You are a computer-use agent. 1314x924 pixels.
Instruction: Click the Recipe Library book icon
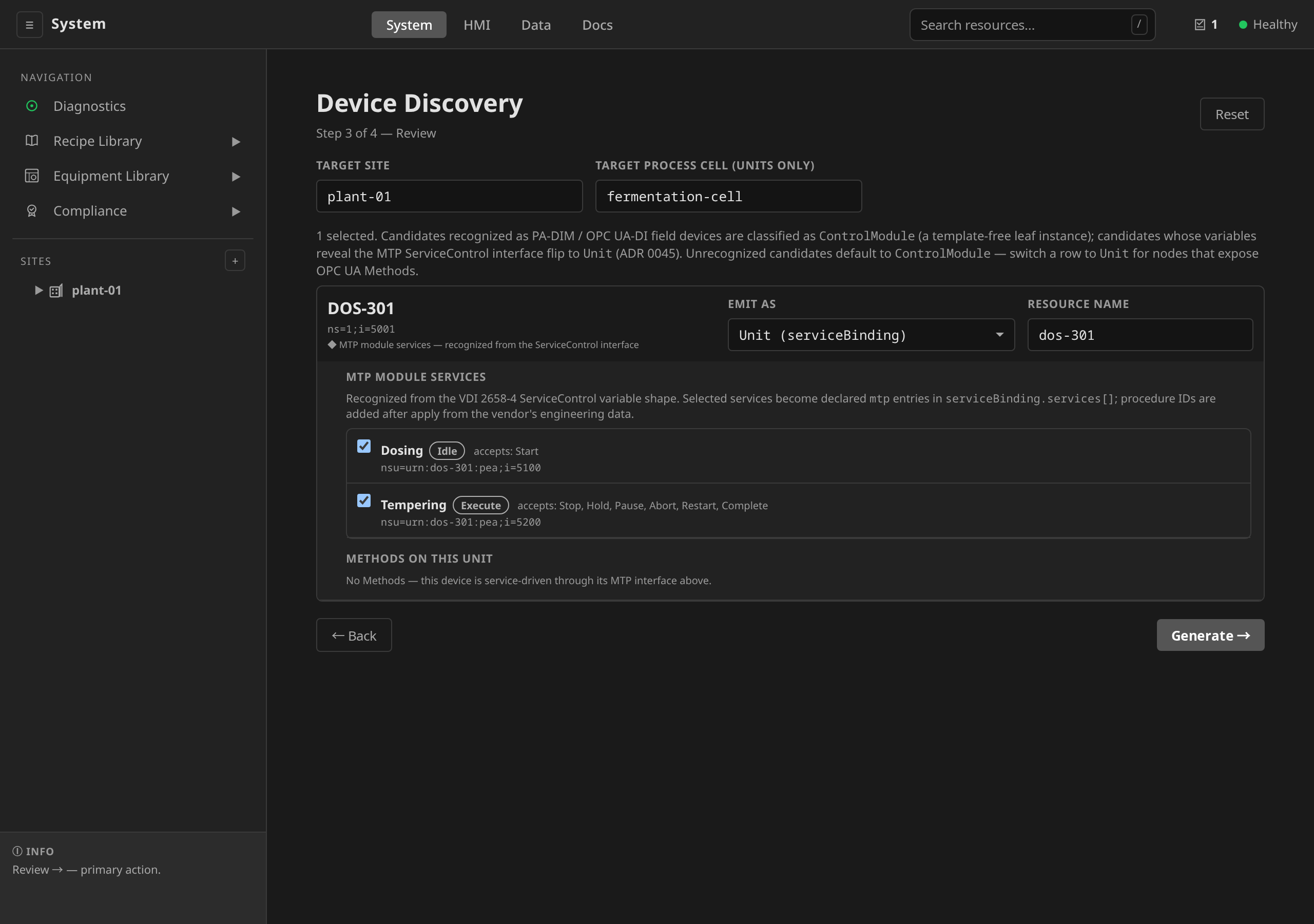coord(32,141)
